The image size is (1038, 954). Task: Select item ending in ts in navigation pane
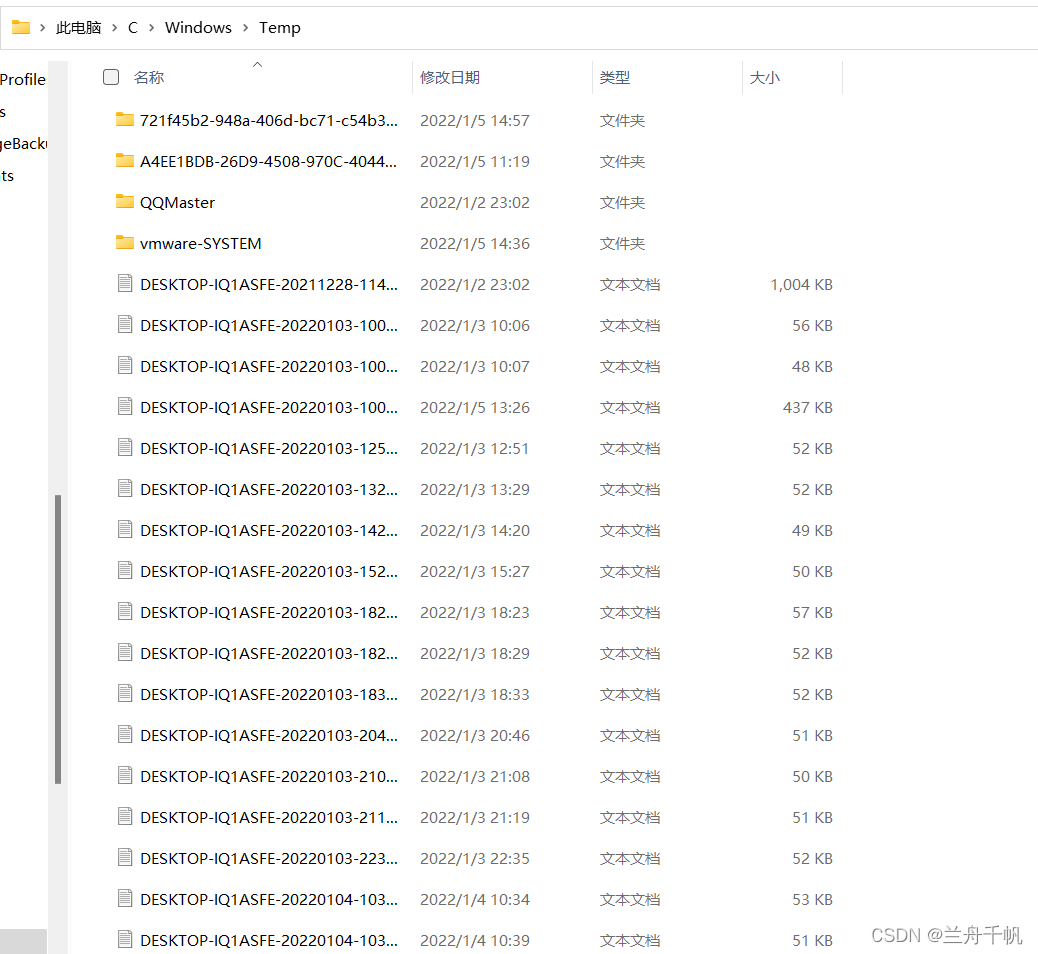click(x=7, y=176)
